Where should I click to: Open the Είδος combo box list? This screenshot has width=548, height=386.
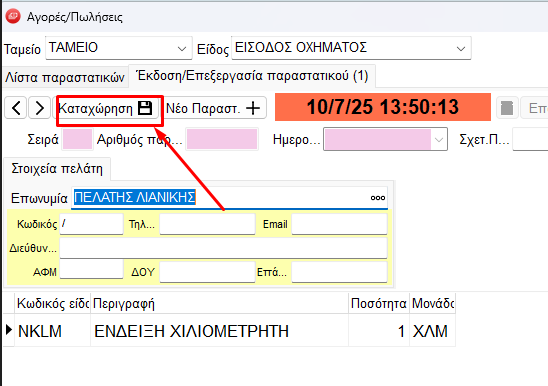tap(461, 48)
